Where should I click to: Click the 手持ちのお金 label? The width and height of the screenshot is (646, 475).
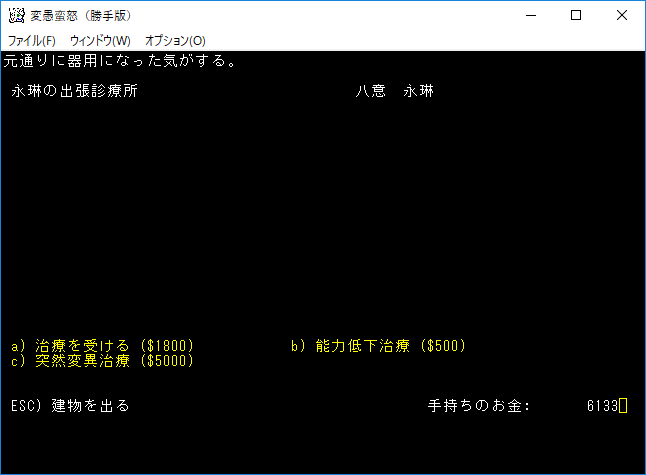click(x=479, y=406)
